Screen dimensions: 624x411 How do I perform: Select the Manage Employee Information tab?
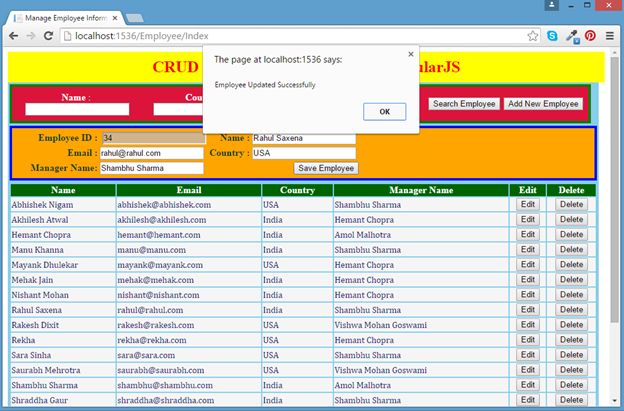[x=64, y=18]
